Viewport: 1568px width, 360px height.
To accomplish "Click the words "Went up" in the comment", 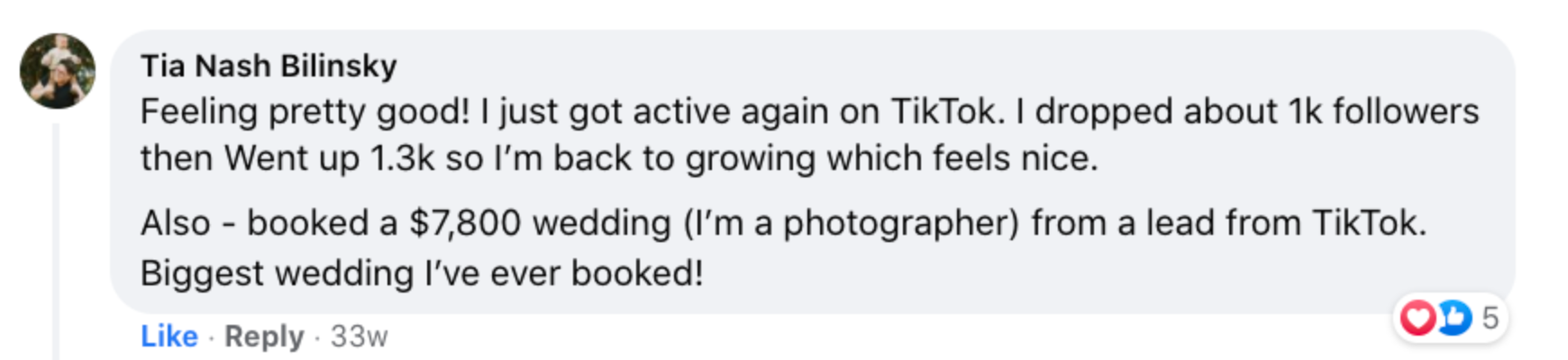I will click(x=292, y=158).
